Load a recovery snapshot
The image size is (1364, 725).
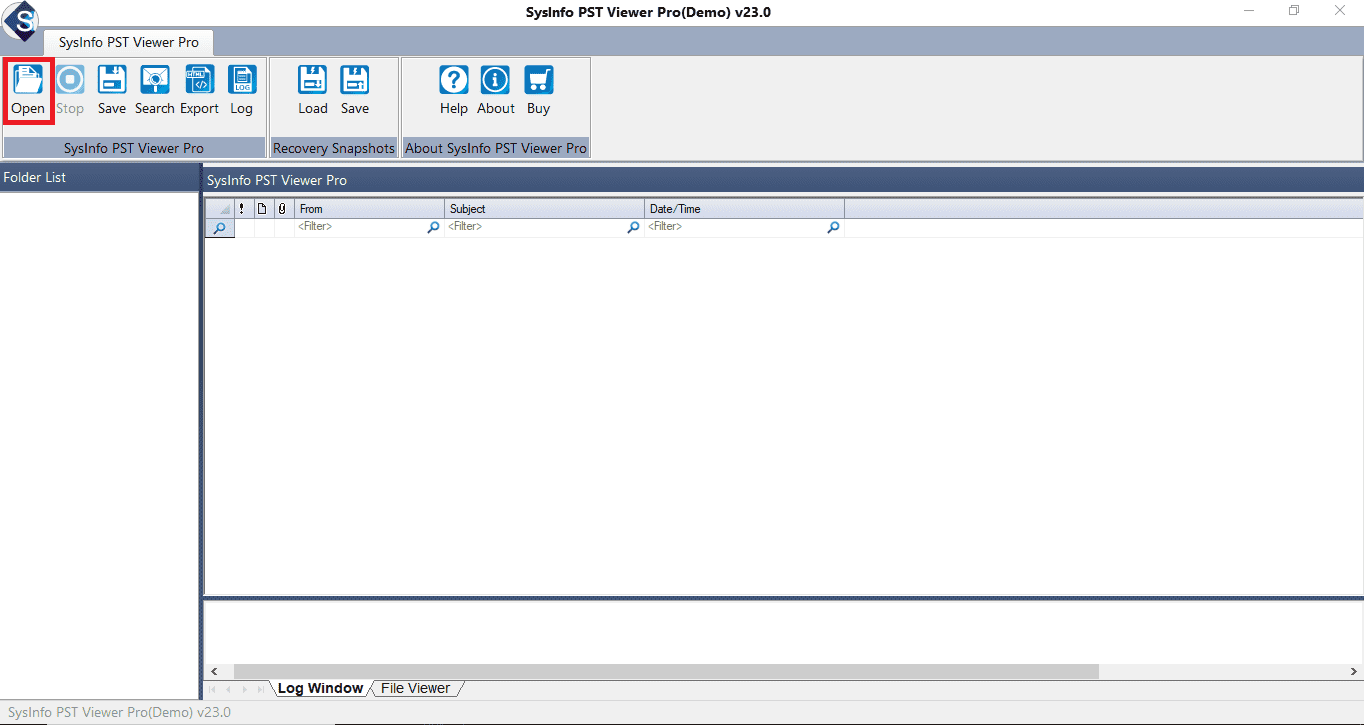coord(313,90)
